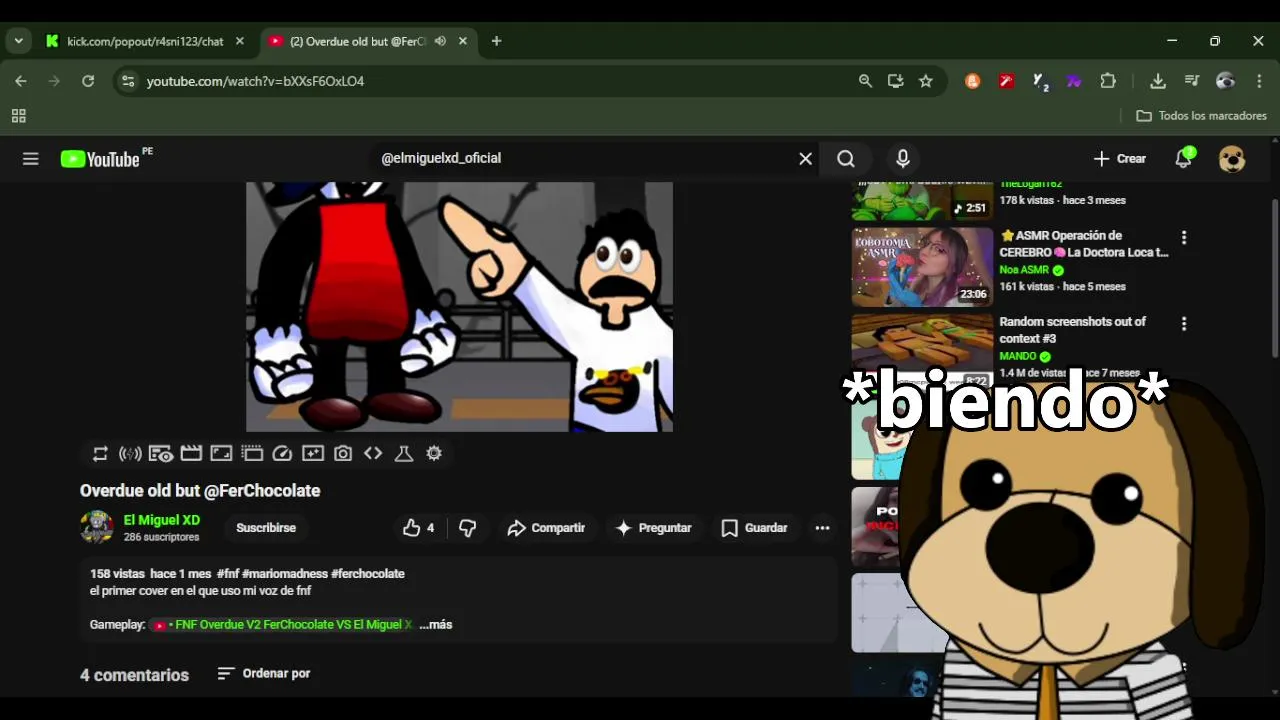
Task: Clear the YouTube search box text
Action: [x=805, y=158]
